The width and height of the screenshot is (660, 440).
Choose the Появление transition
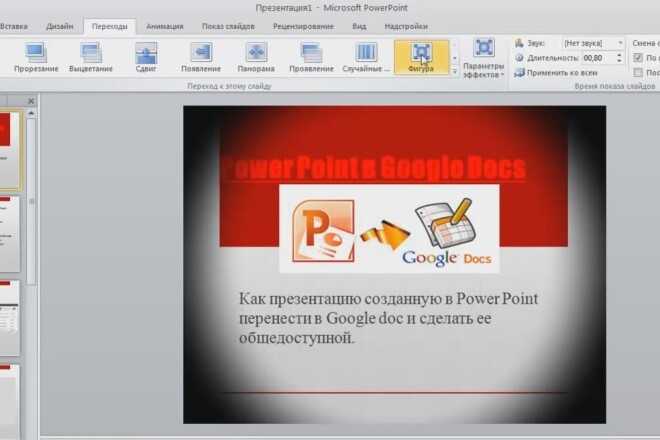coord(201,58)
